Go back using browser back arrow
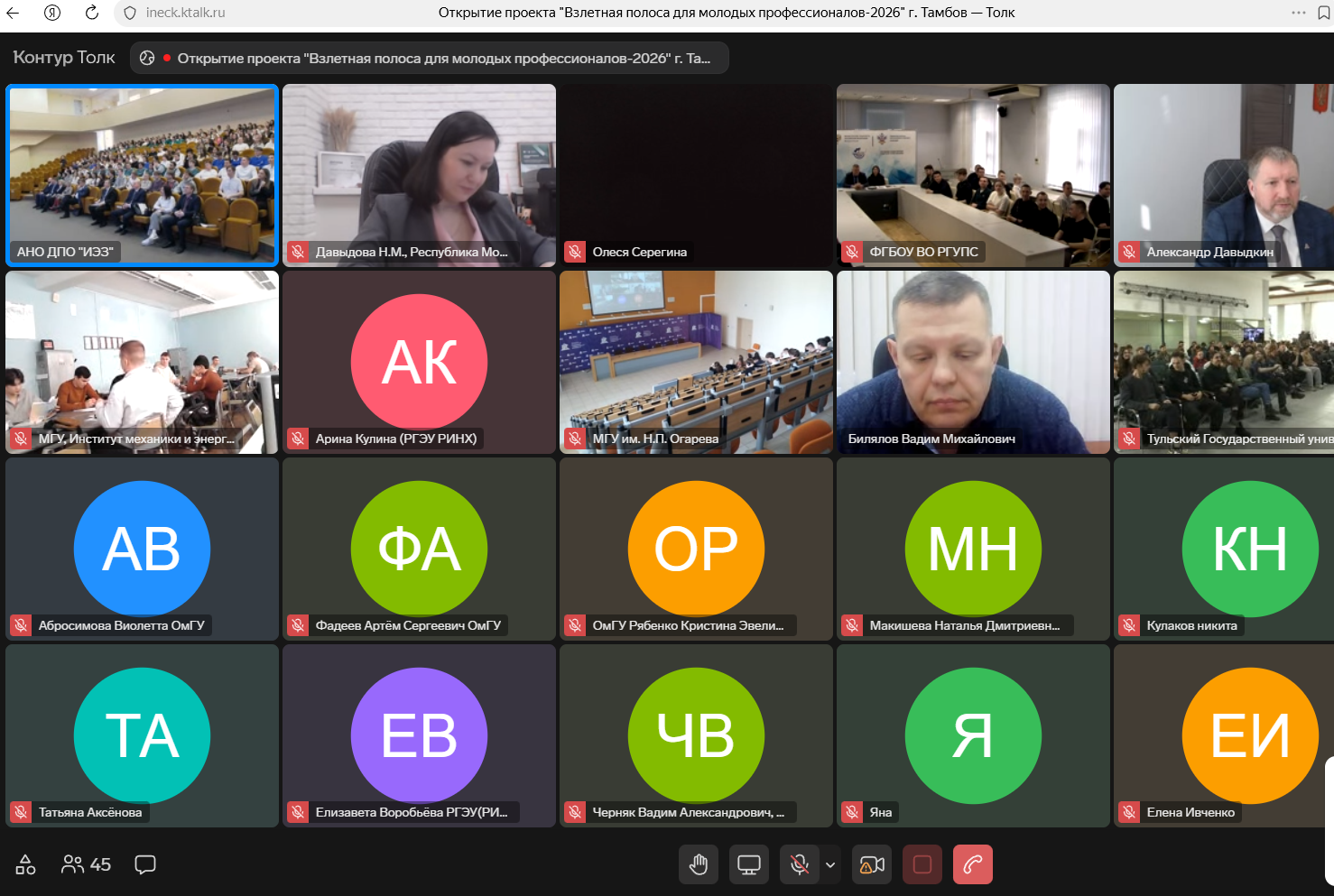The height and width of the screenshot is (896, 1334). pos(14,13)
